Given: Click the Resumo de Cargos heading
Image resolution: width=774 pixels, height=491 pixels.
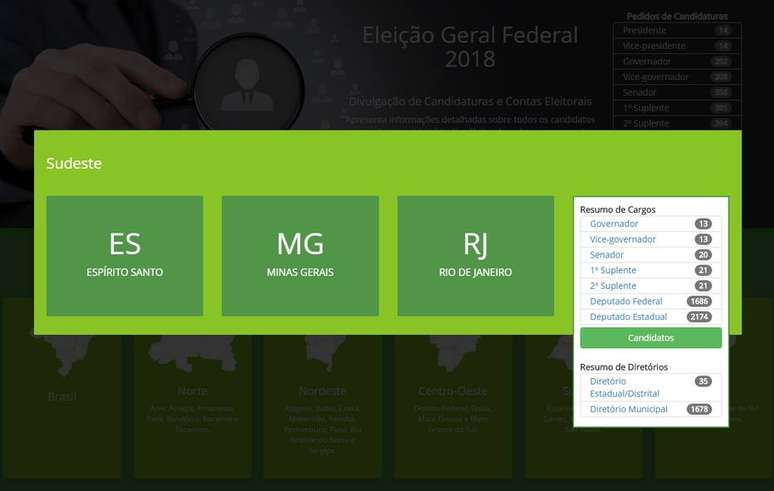Looking at the screenshot, I should (x=618, y=210).
